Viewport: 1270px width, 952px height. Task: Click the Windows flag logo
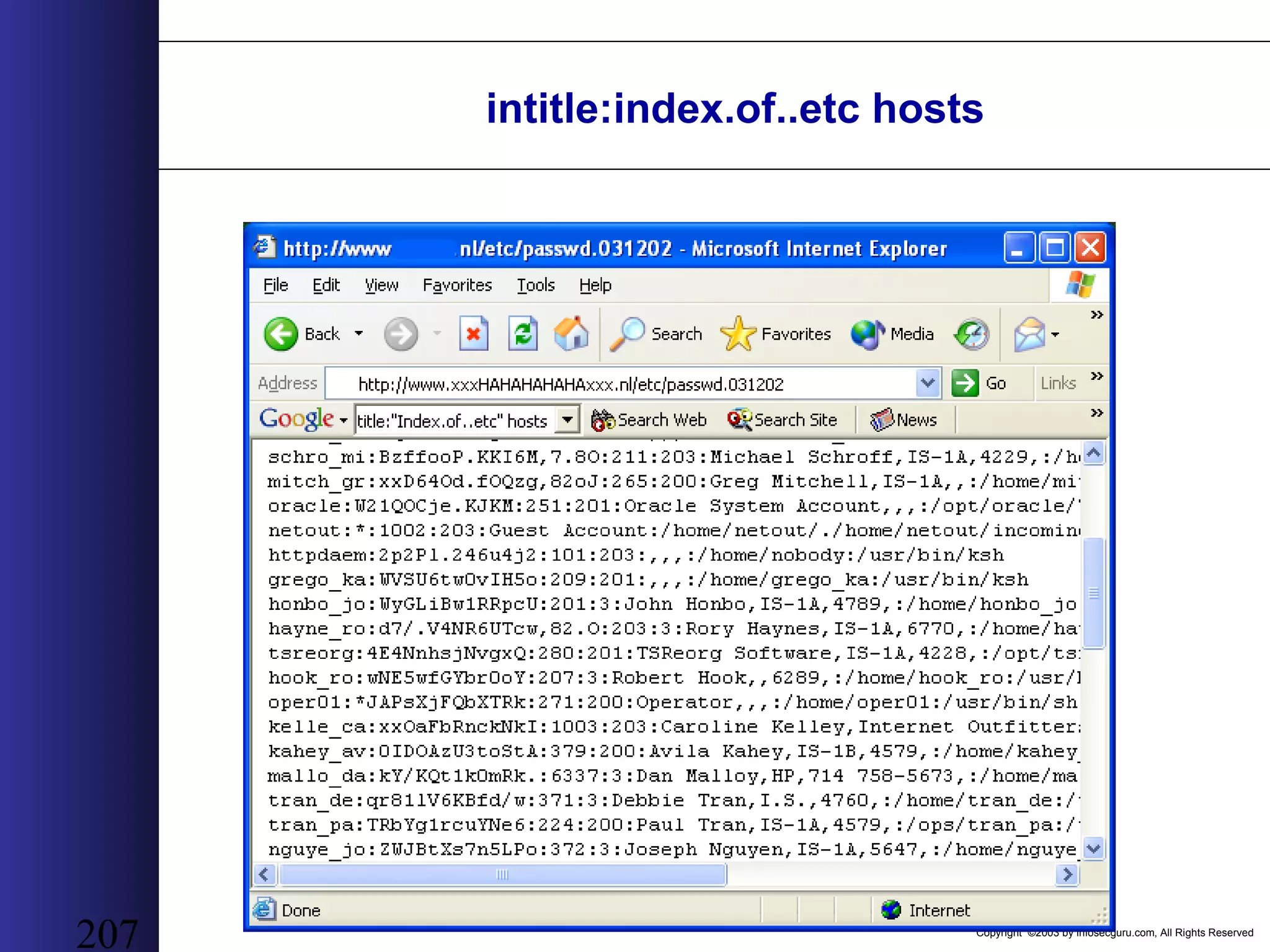pos(1080,285)
